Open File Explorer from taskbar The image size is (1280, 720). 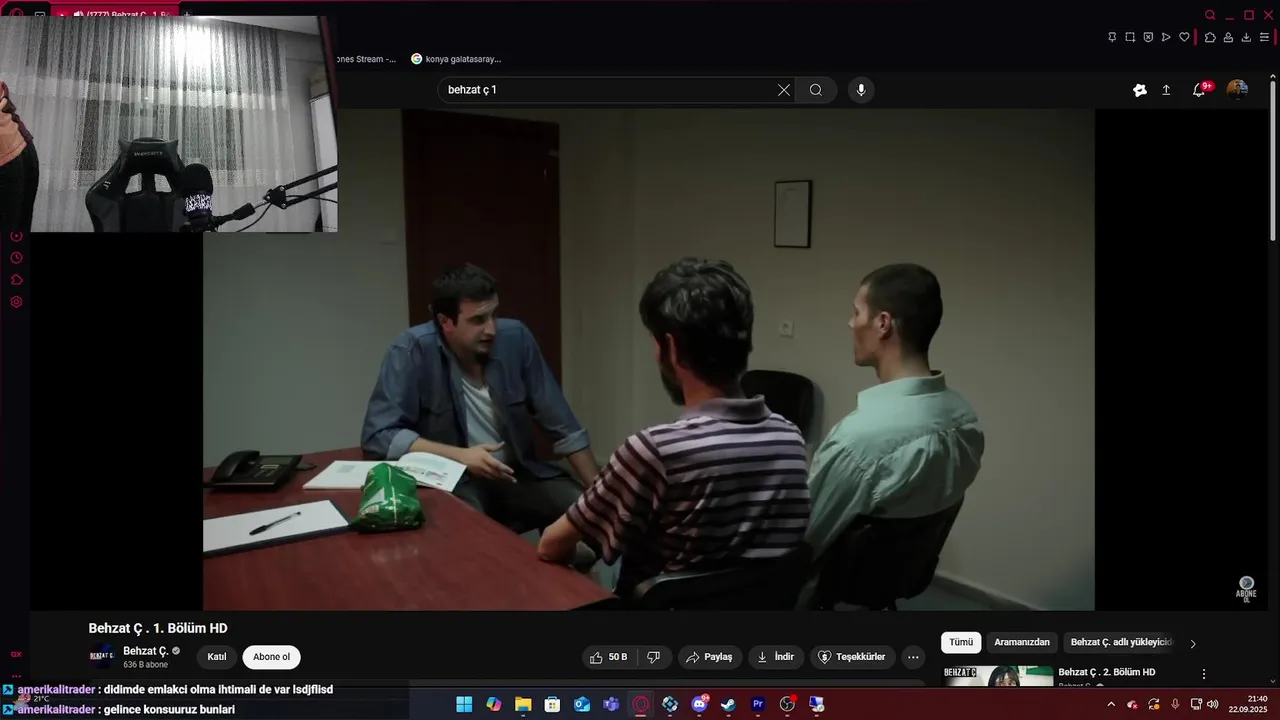[523, 704]
